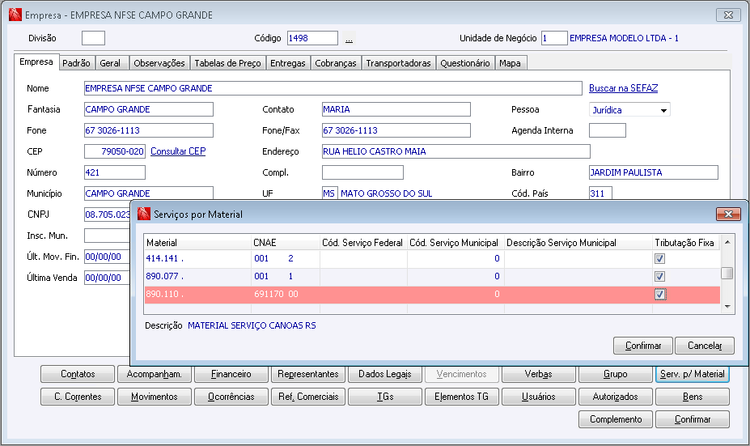Click the Buscar na SEFAZ link

coord(623,88)
